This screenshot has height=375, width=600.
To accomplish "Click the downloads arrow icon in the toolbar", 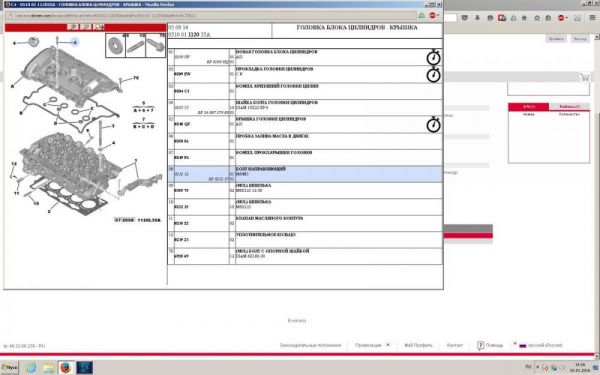I will [x=478, y=18].
